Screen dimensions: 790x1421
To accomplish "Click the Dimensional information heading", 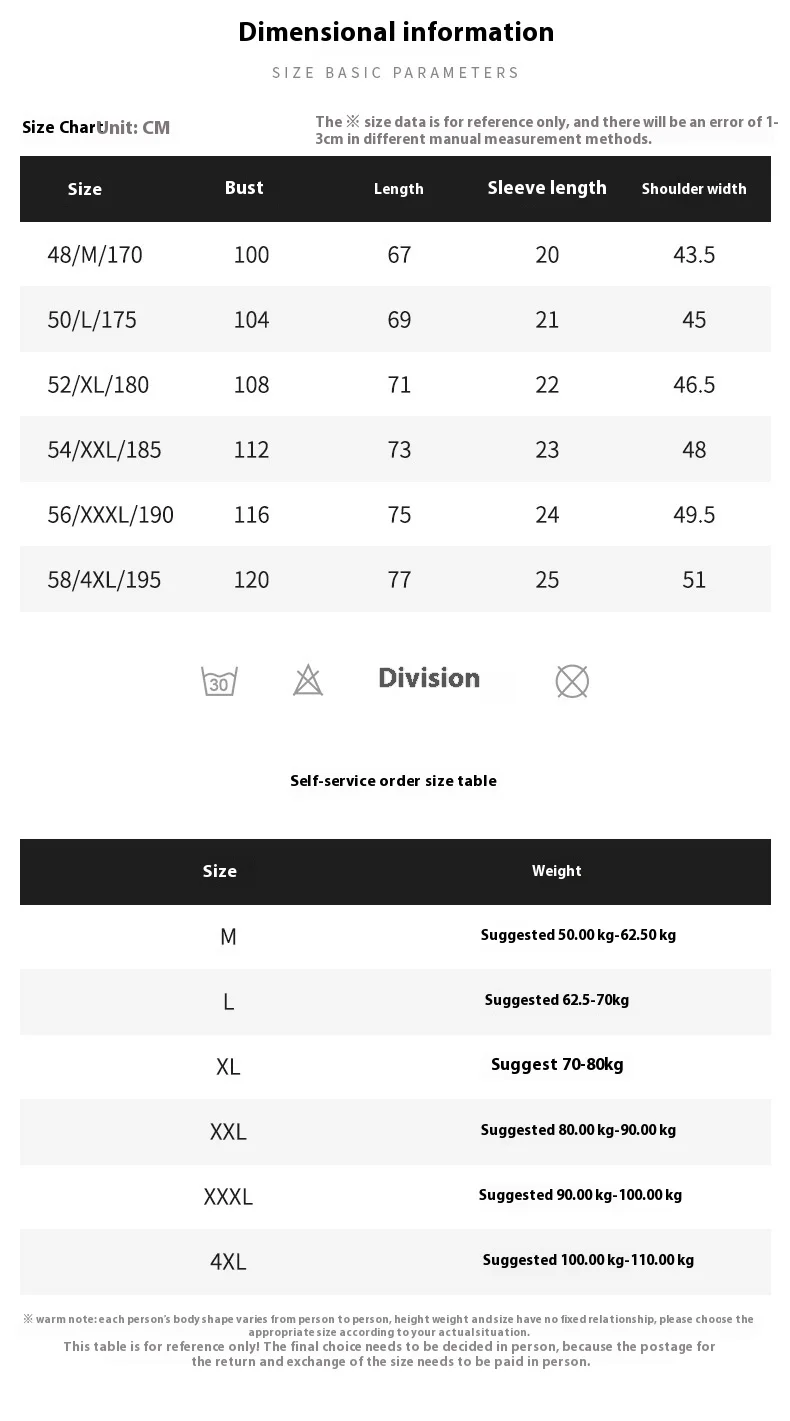I will (396, 32).
